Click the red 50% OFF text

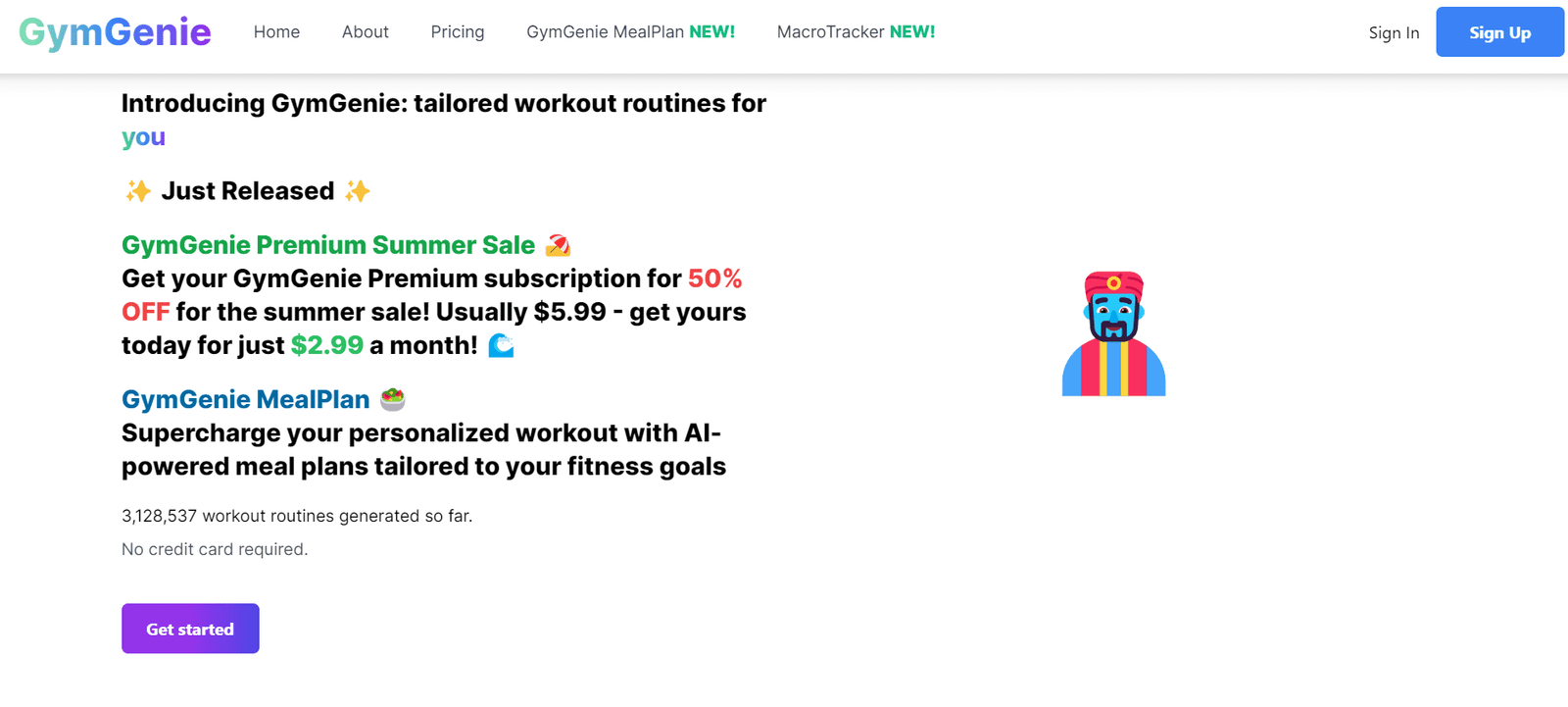tap(714, 279)
